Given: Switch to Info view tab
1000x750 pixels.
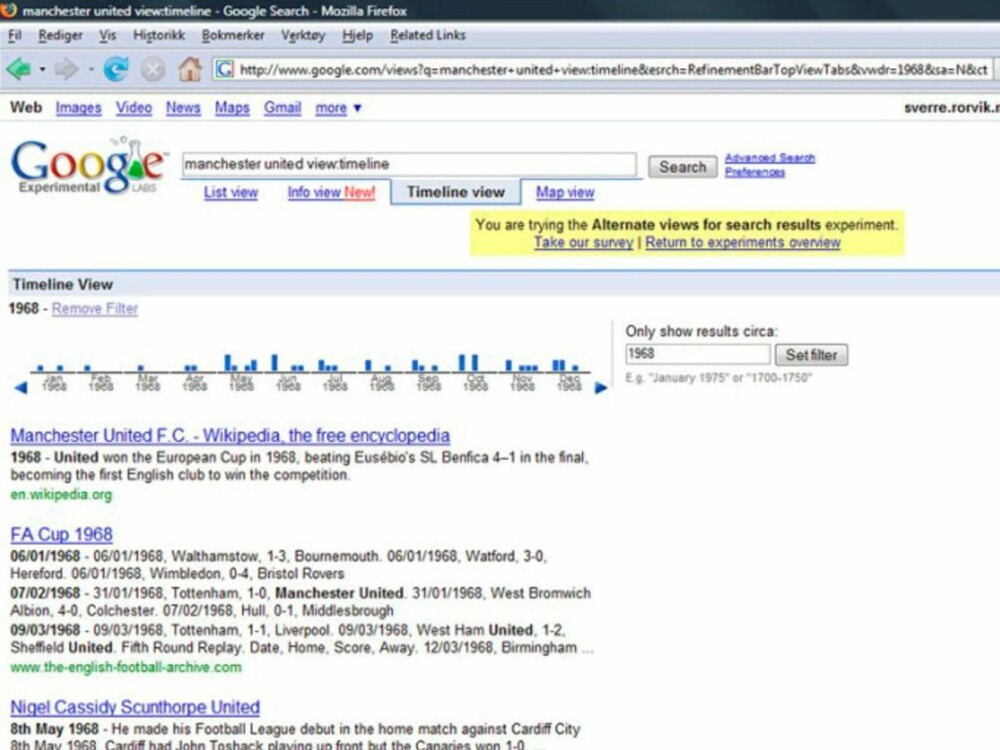Looking at the screenshot, I should pos(331,192).
